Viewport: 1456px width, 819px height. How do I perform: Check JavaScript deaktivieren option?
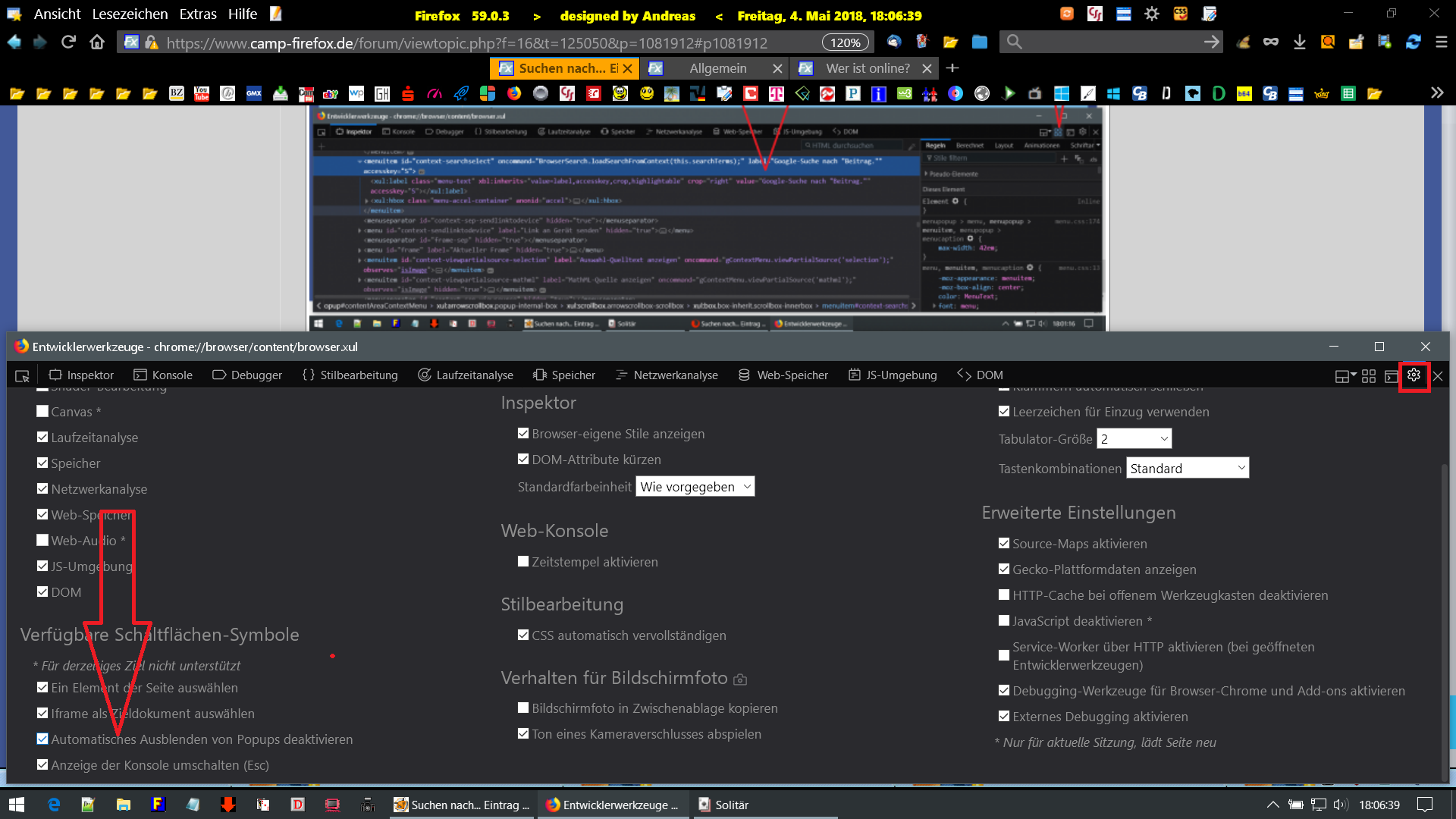[x=1004, y=621]
